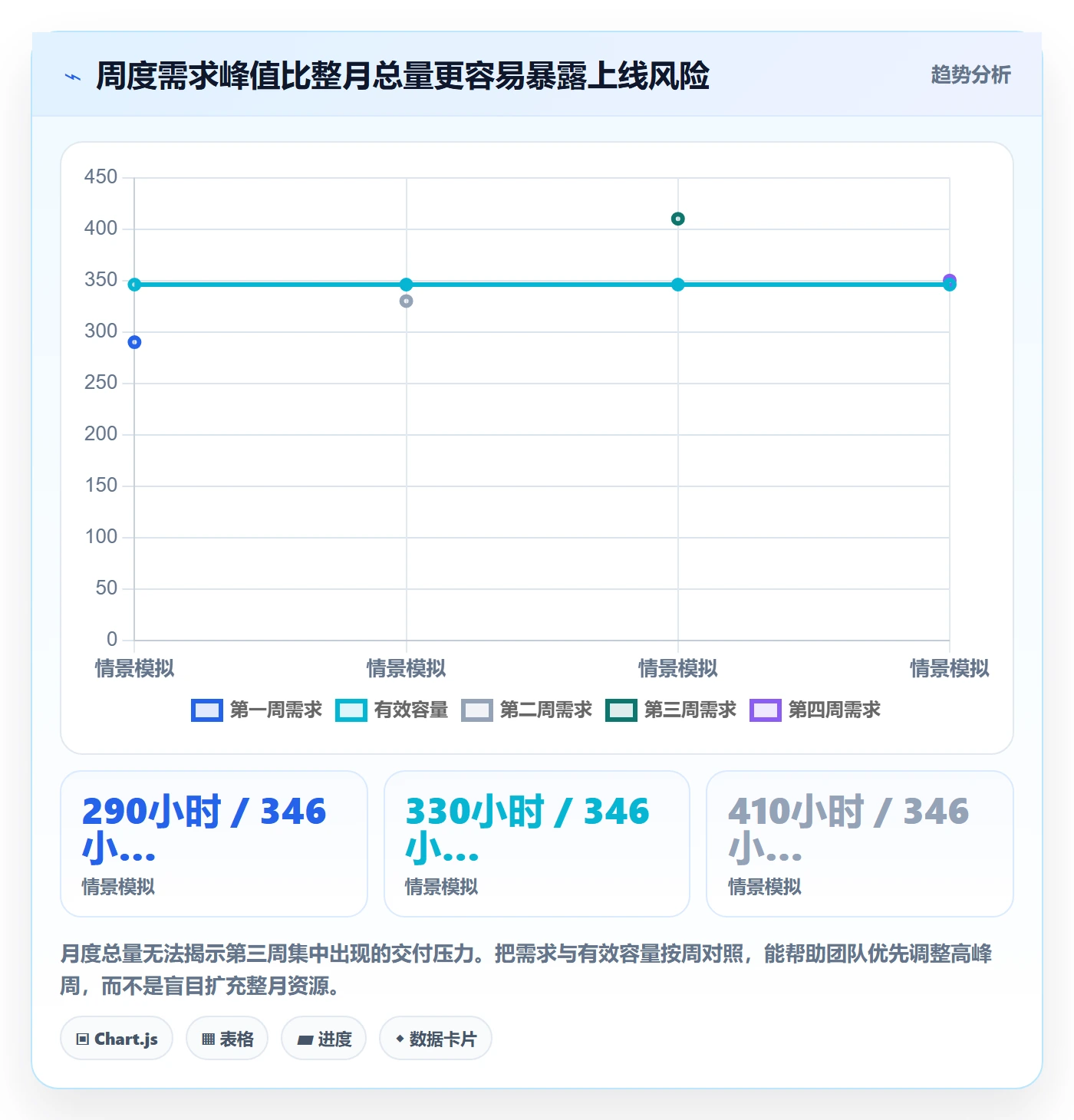Hide the 第二周需求 series via legend
Viewport: 1074px width, 1120px height.
[x=526, y=710]
